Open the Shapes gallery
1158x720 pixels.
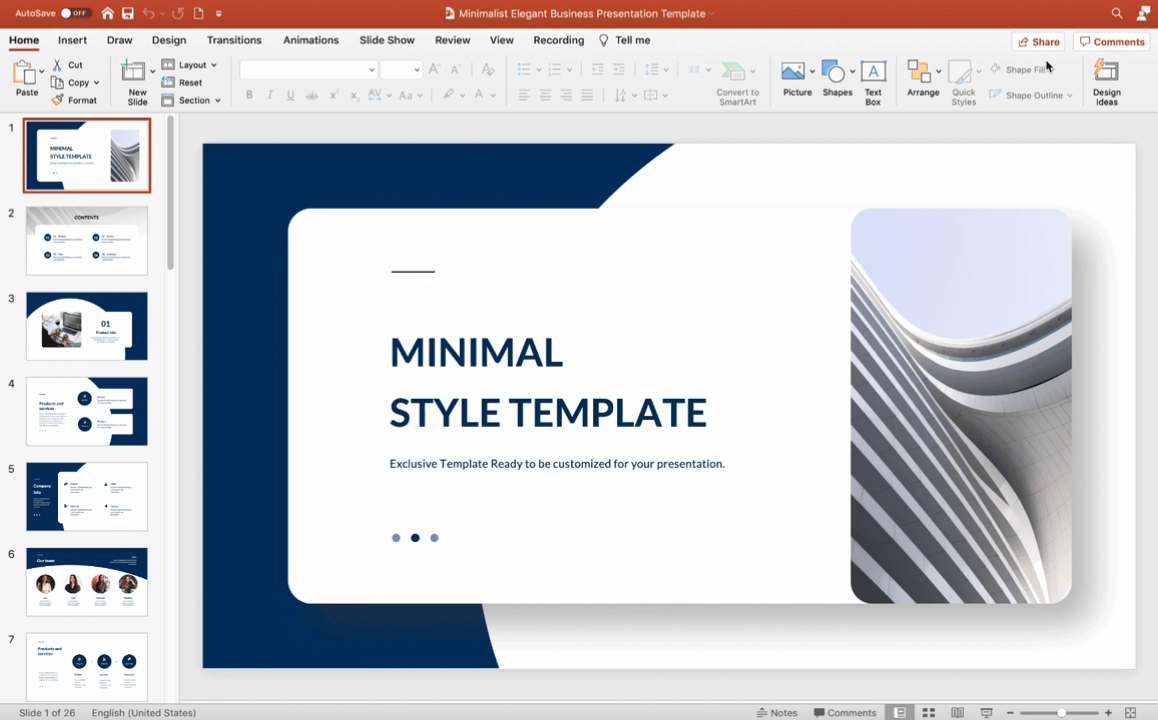837,78
